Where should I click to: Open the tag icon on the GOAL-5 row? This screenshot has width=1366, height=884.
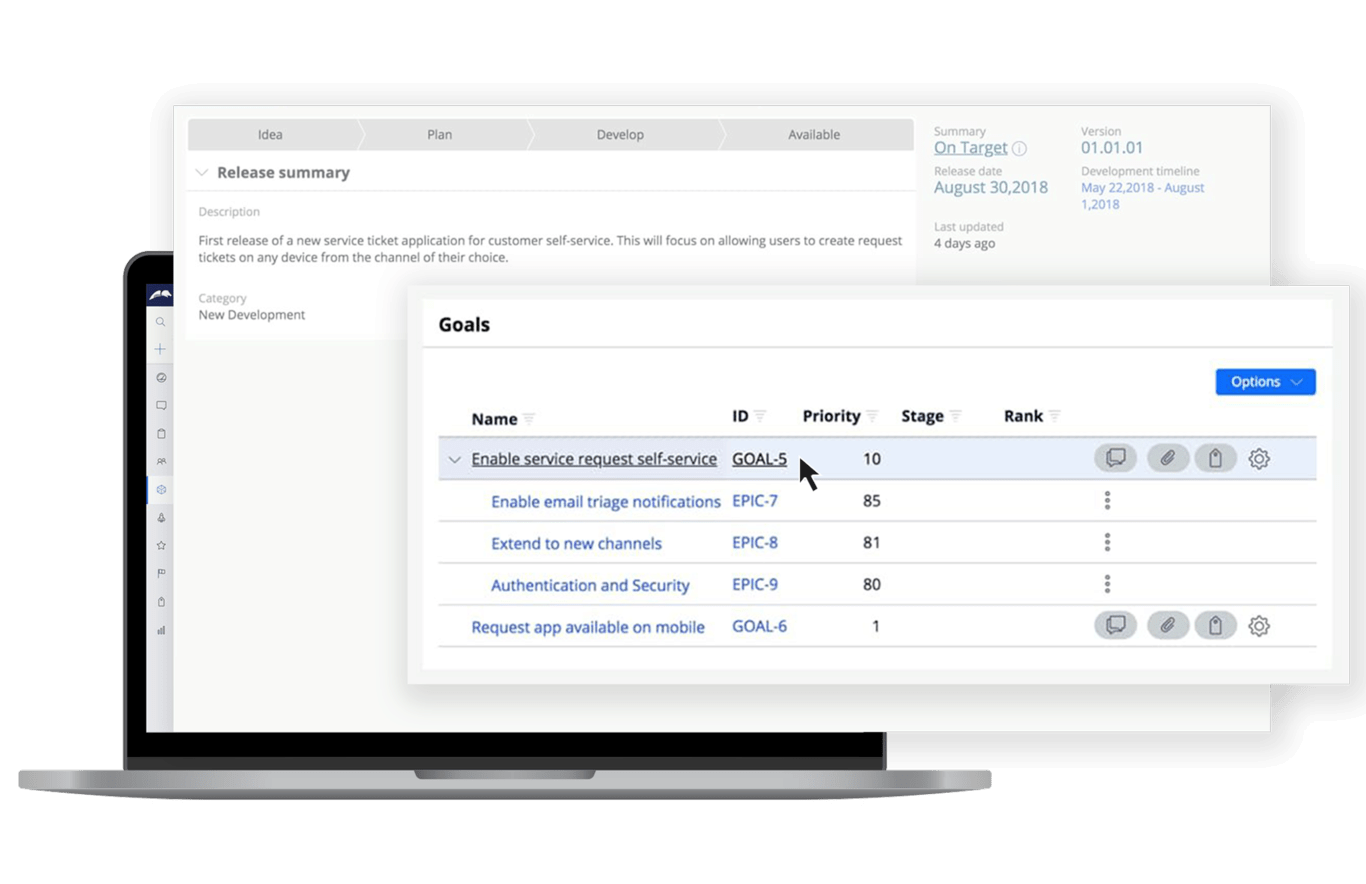1216,457
